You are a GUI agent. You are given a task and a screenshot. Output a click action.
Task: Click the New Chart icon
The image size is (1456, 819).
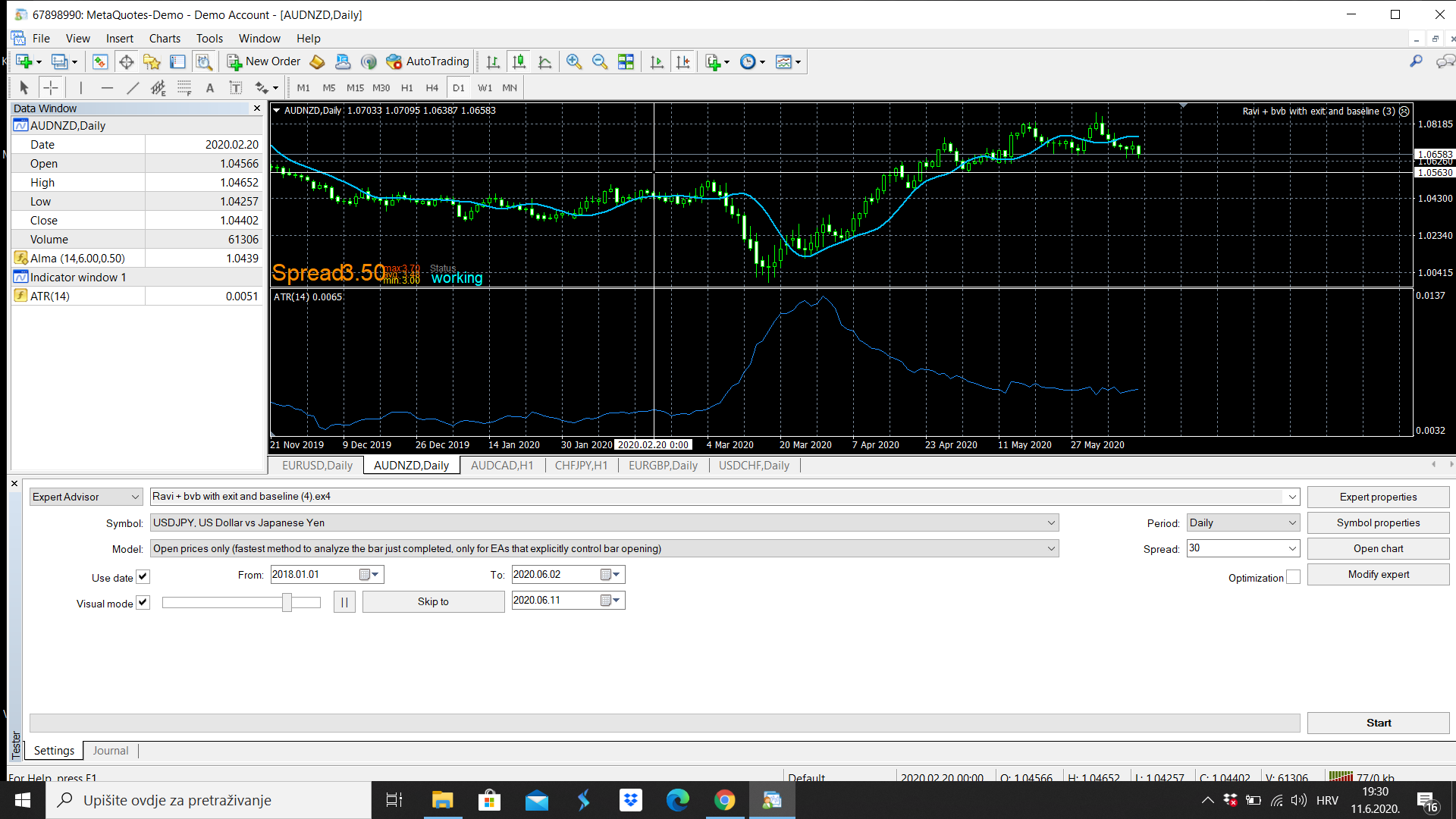24,62
